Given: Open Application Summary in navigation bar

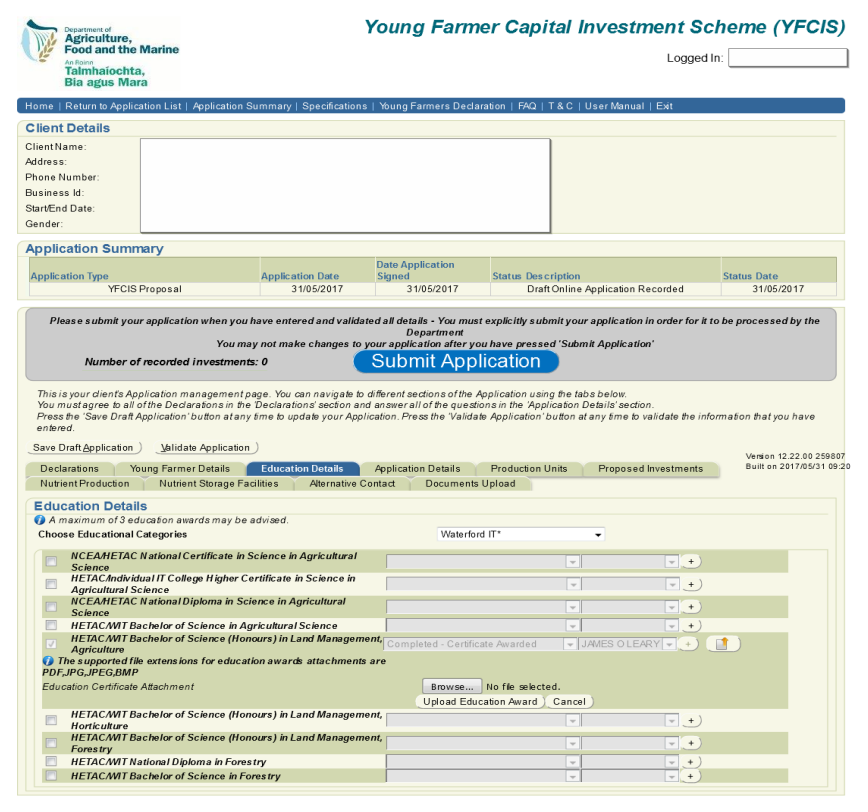Looking at the screenshot, I should 242,106.
